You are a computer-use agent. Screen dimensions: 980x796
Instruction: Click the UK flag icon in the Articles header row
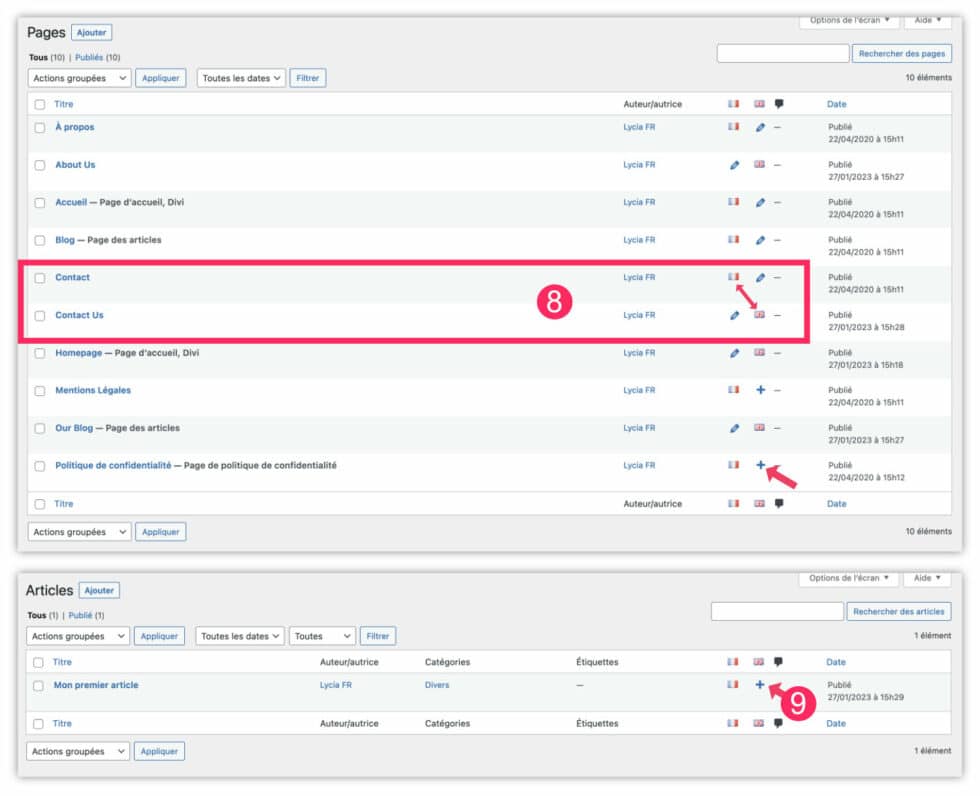tap(759, 661)
